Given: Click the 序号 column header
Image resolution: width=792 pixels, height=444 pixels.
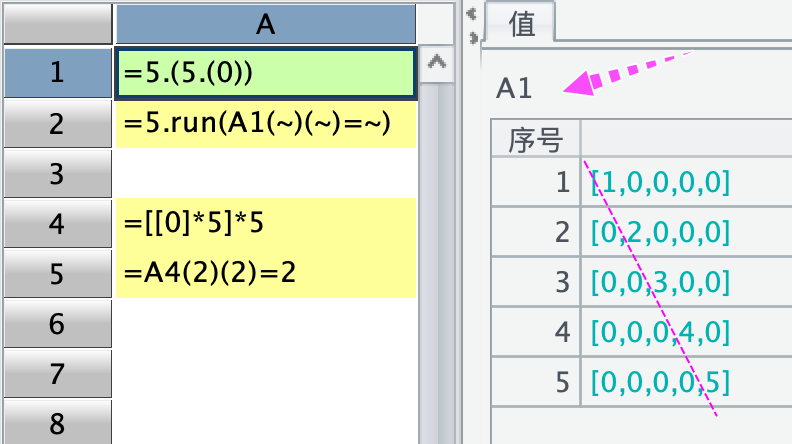Looking at the screenshot, I should pos(536,139).
